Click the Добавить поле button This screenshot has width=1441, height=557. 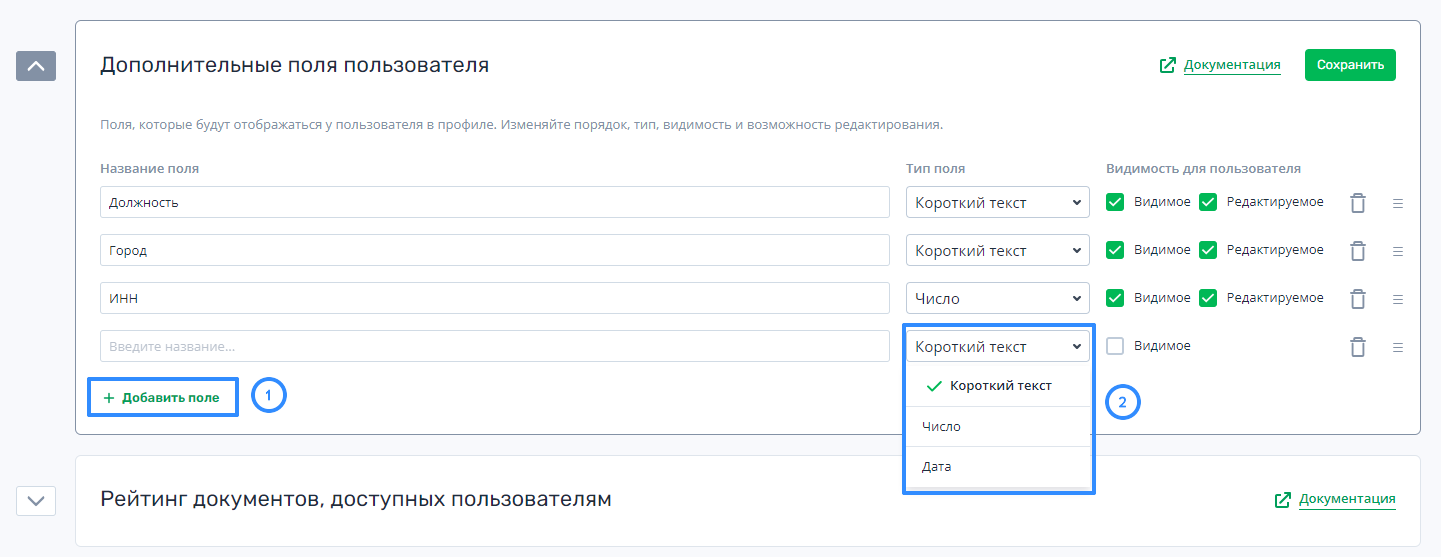click(x=163, y=397)
